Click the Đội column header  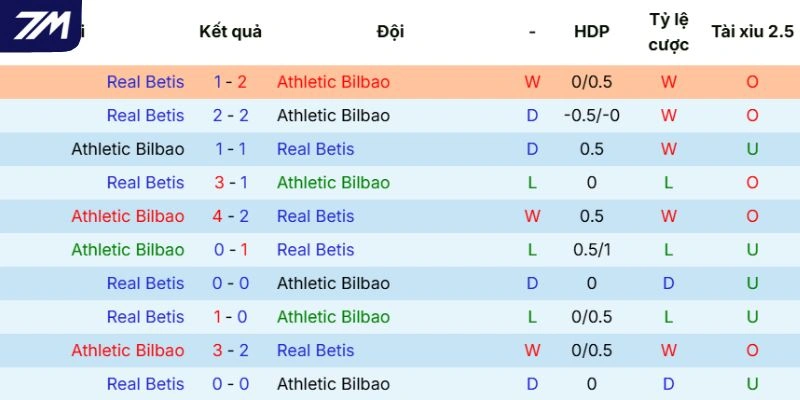(390, 31)
